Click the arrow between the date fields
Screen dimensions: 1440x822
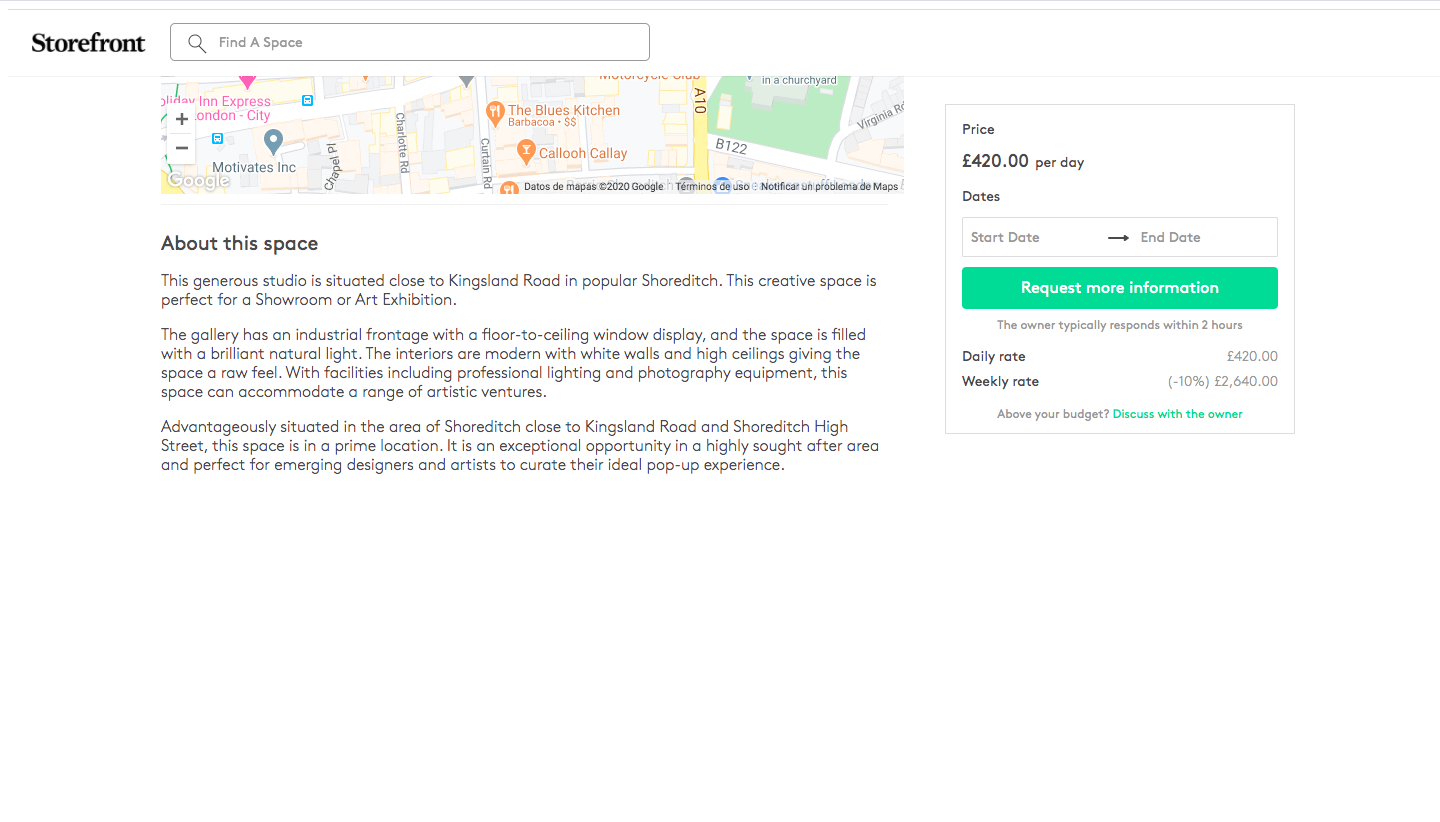pos(1118,238)
